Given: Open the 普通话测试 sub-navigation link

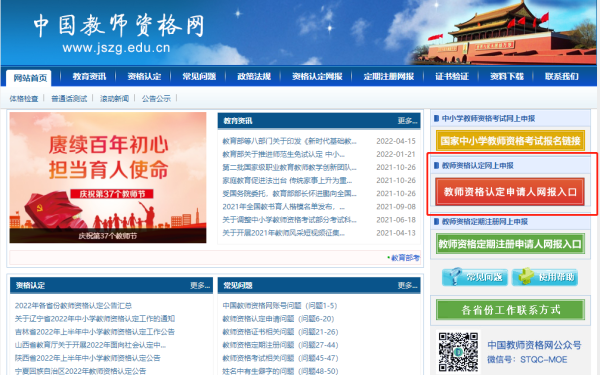Looking at the screenshot, I should (x=69, y=99).
